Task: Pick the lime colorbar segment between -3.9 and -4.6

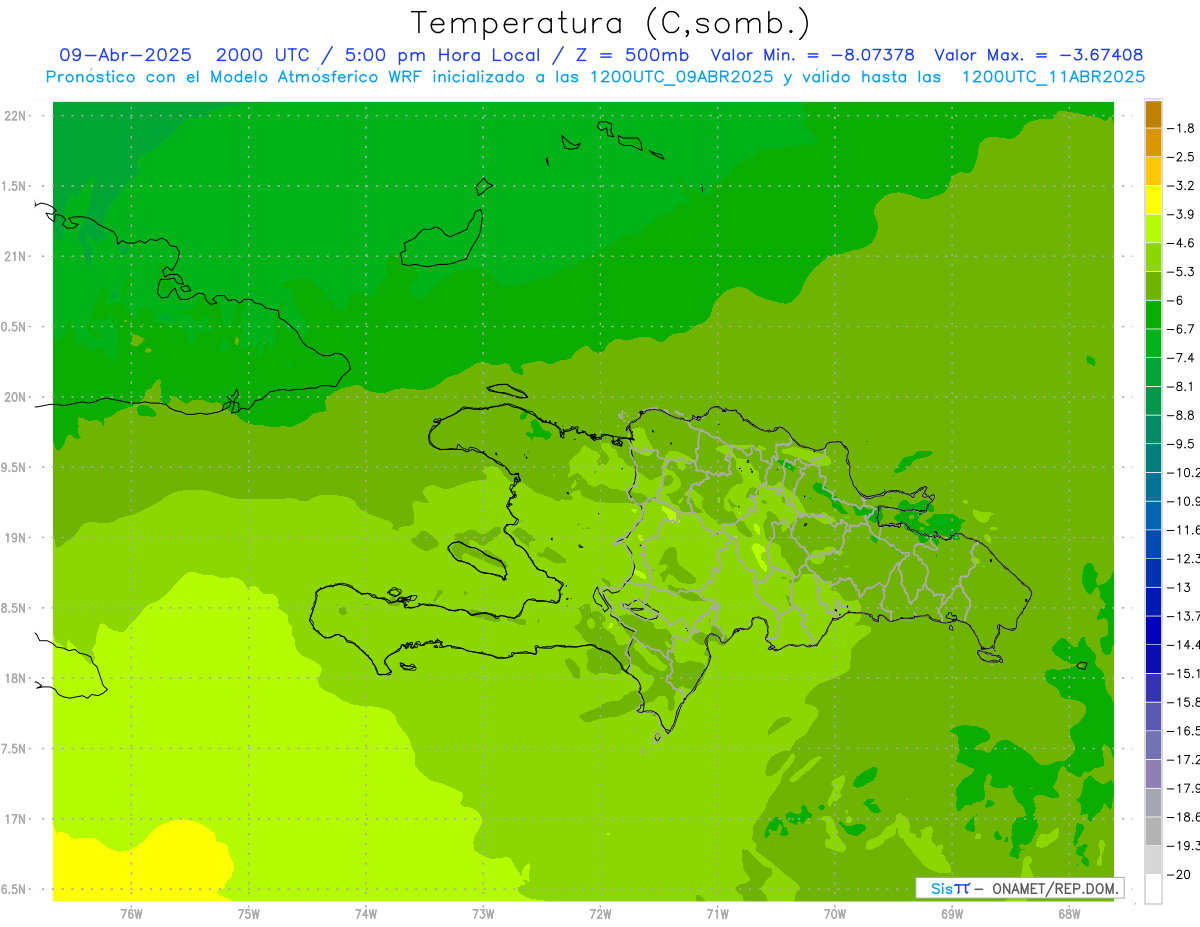Action: click(x=1153, y=229)
